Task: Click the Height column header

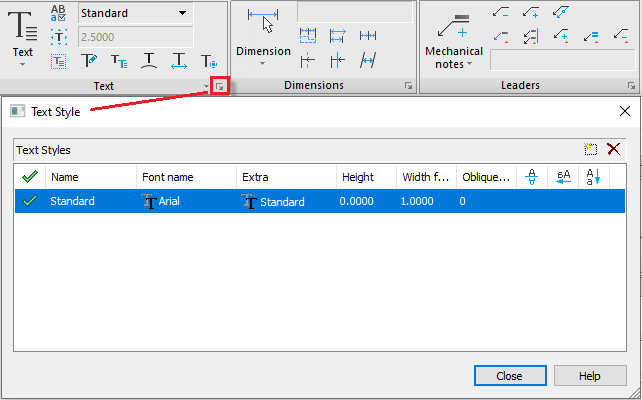Action: pyautogui.click(x=366, y=177)
